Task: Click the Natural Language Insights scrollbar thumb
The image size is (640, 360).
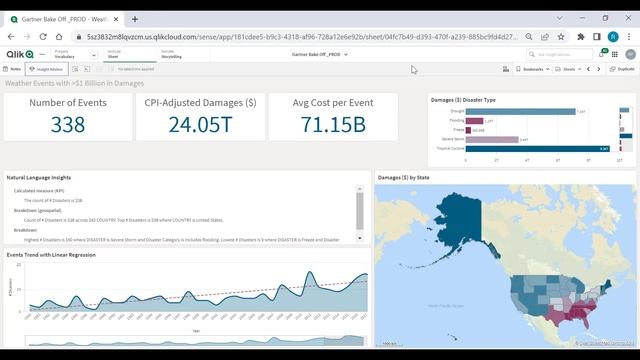Action: tap(360, 211)
